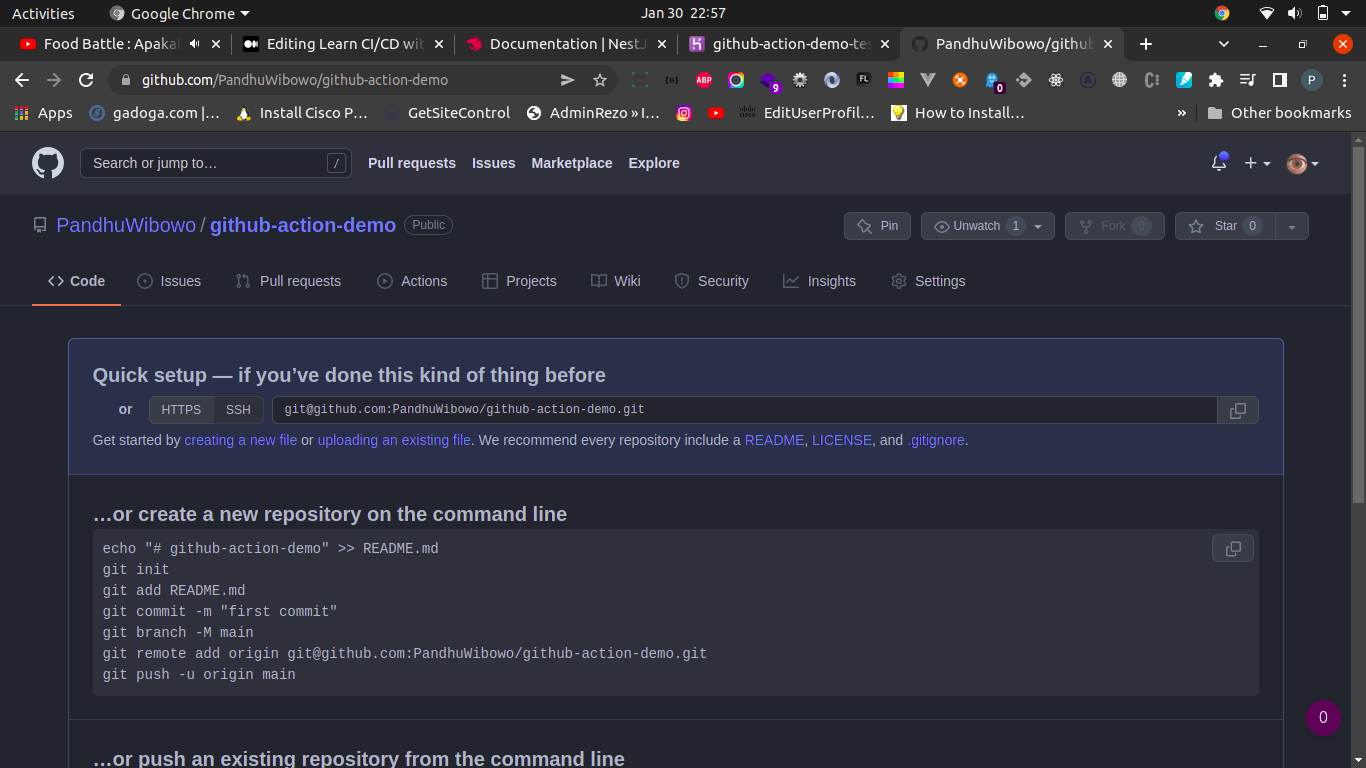This screenshot has height=768, width=1366.
Task: Copy the new repository command block
Action: [1233, 548]
